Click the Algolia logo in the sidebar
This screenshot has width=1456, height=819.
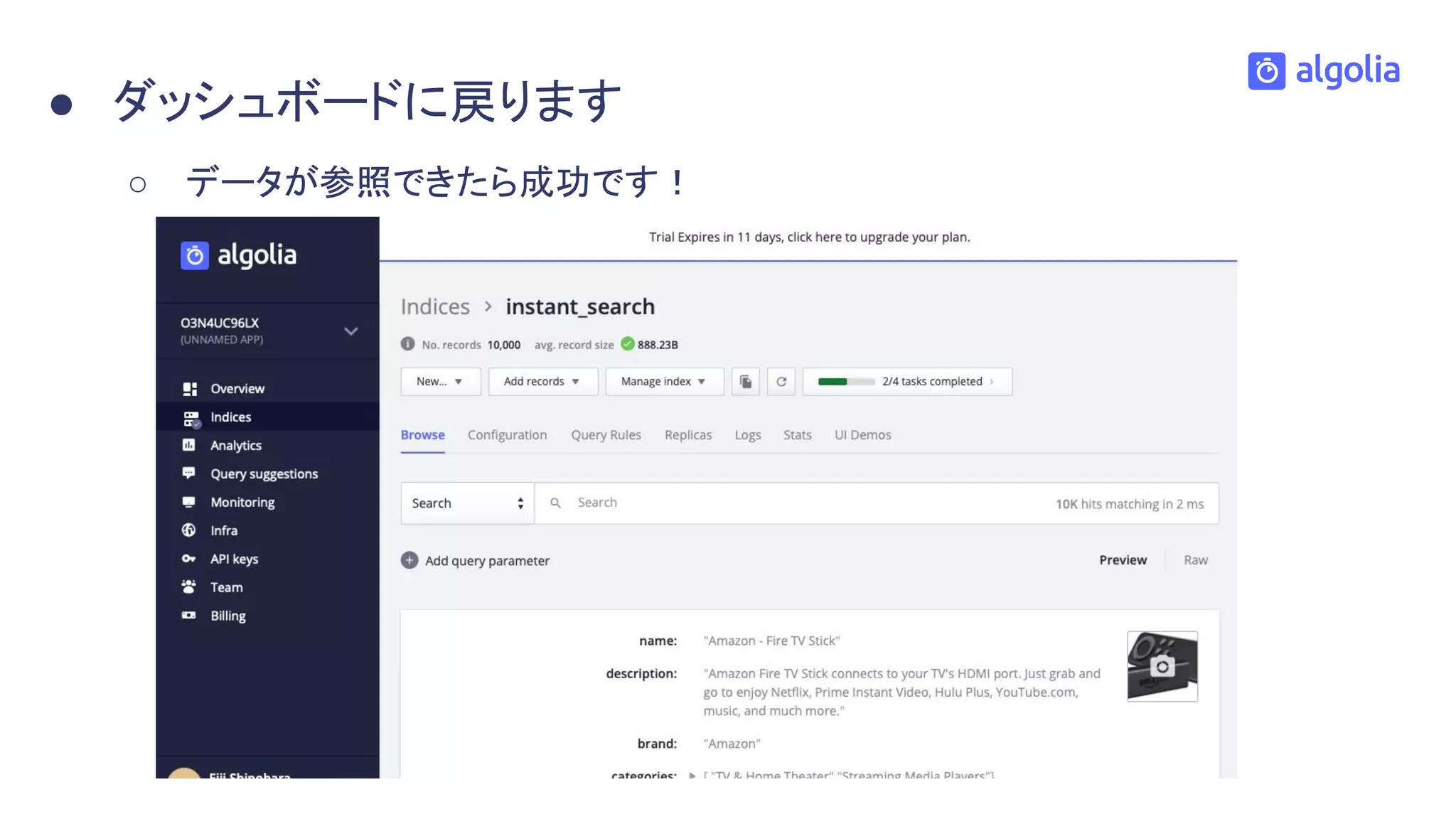tap(238, 255)
